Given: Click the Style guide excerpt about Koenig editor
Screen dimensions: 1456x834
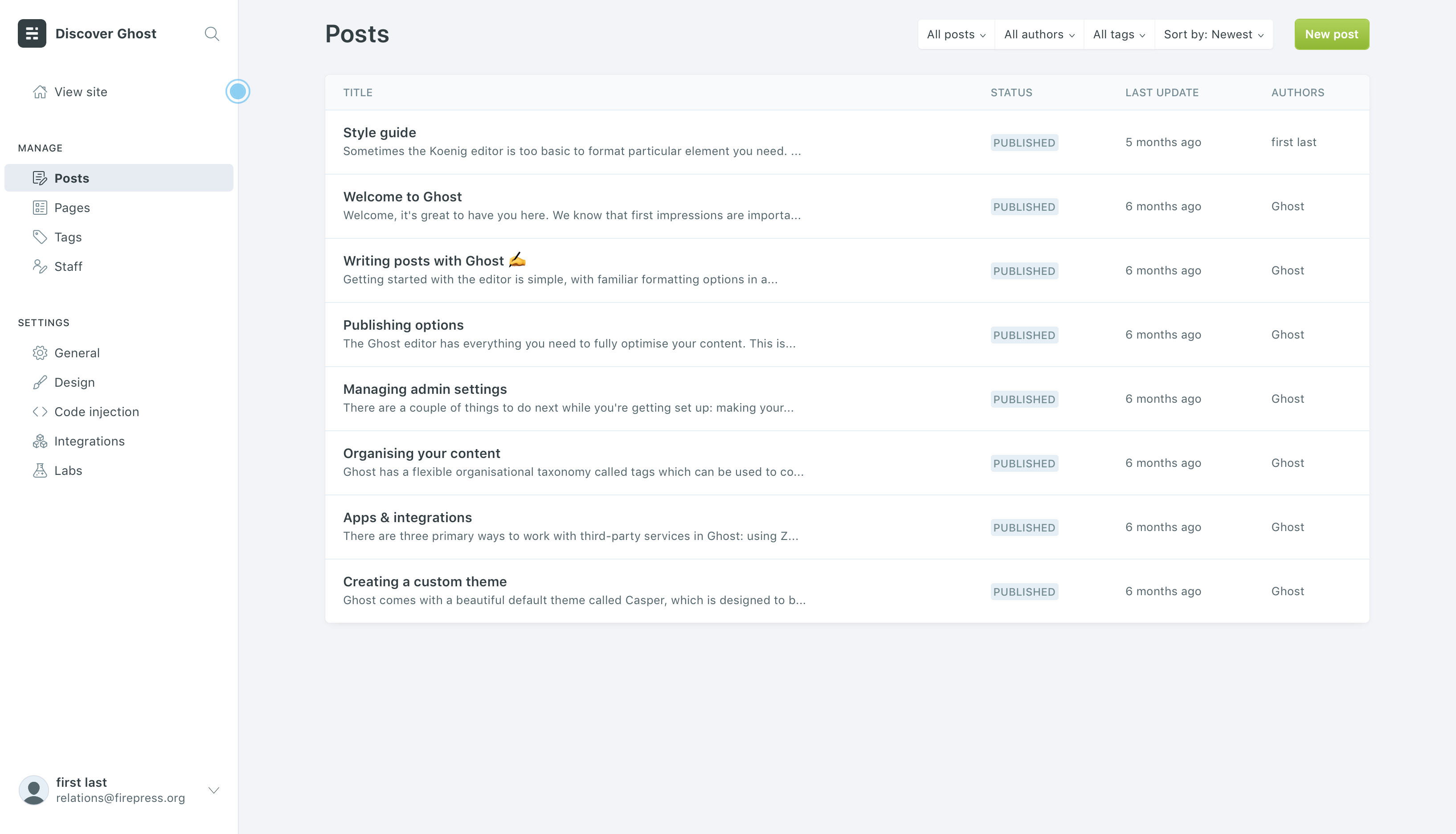Looking at the screenshot, I should click(x=572, y=151).
